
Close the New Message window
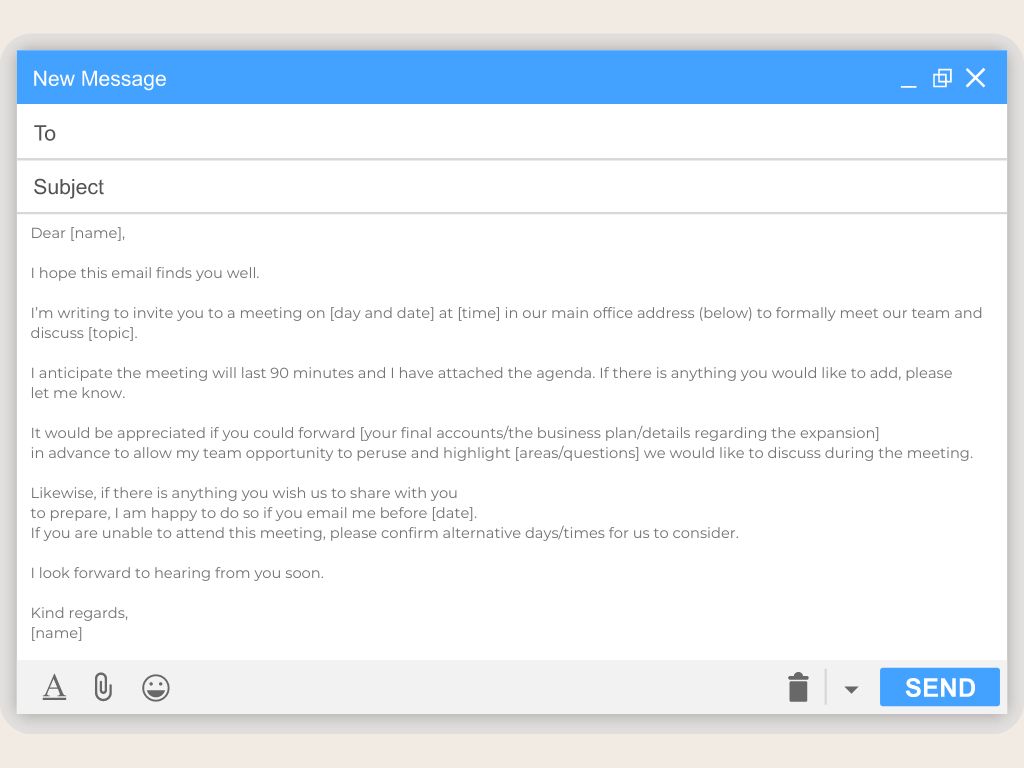[976, 78]
